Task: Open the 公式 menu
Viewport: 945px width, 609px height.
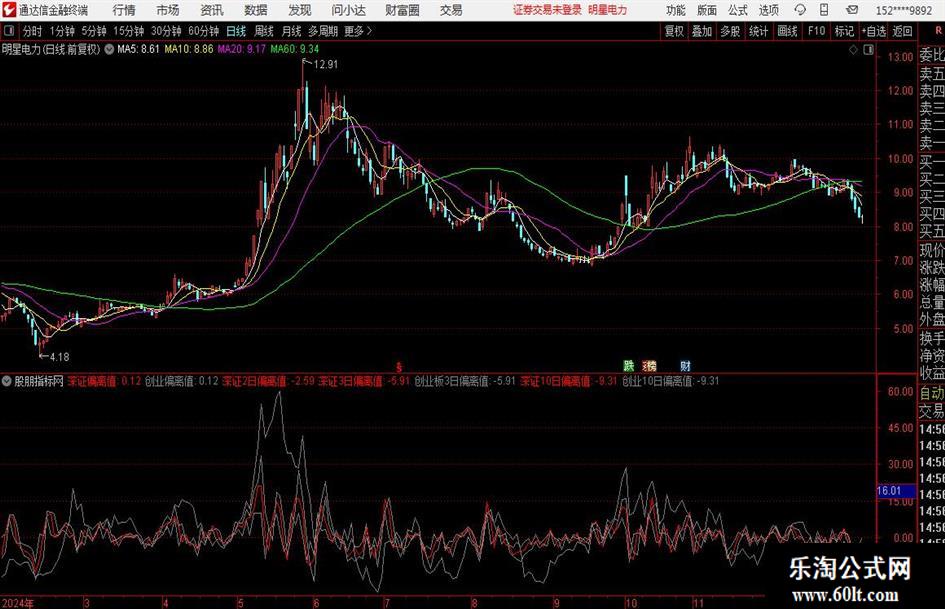Action: coord(738,10)
